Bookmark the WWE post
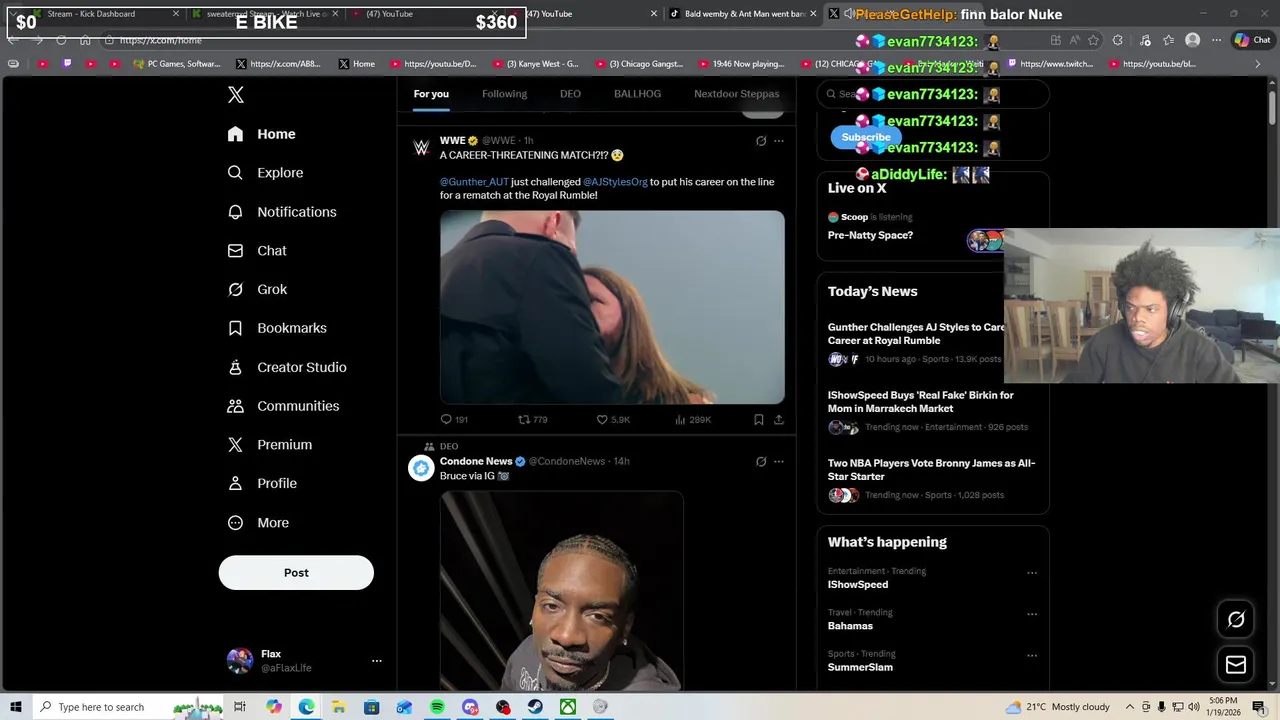Image resolution: width=1280 pixels, height=720 pixels. (x=759, y=420)
